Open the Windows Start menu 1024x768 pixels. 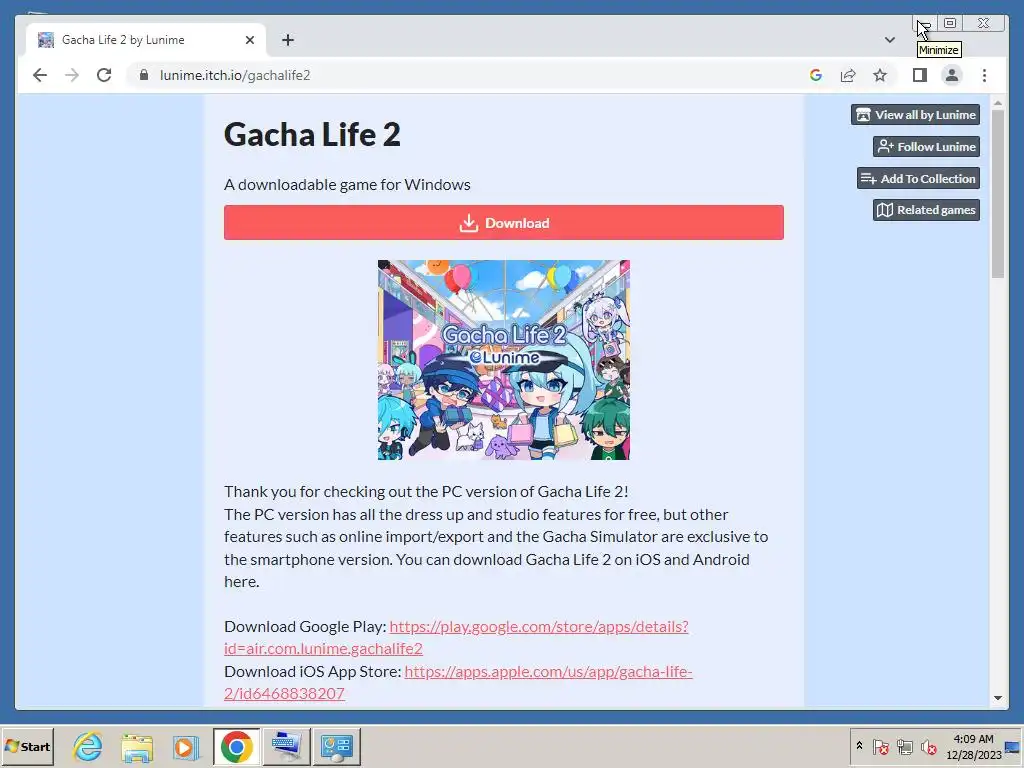pyautogui.click(x=28, y=746)
